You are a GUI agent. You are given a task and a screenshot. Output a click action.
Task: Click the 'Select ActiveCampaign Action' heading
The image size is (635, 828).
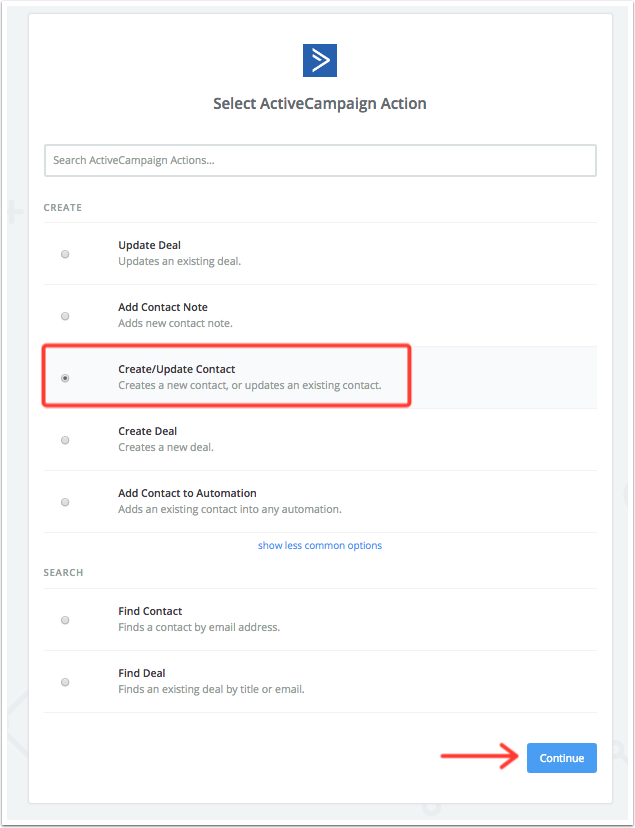pyautogui.click(x=320, y=104)
